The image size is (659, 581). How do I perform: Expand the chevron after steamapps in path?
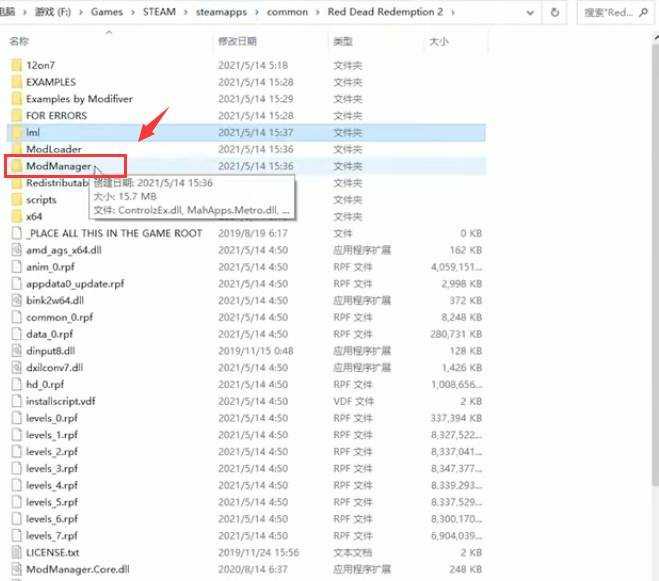(x=261, y=11)
